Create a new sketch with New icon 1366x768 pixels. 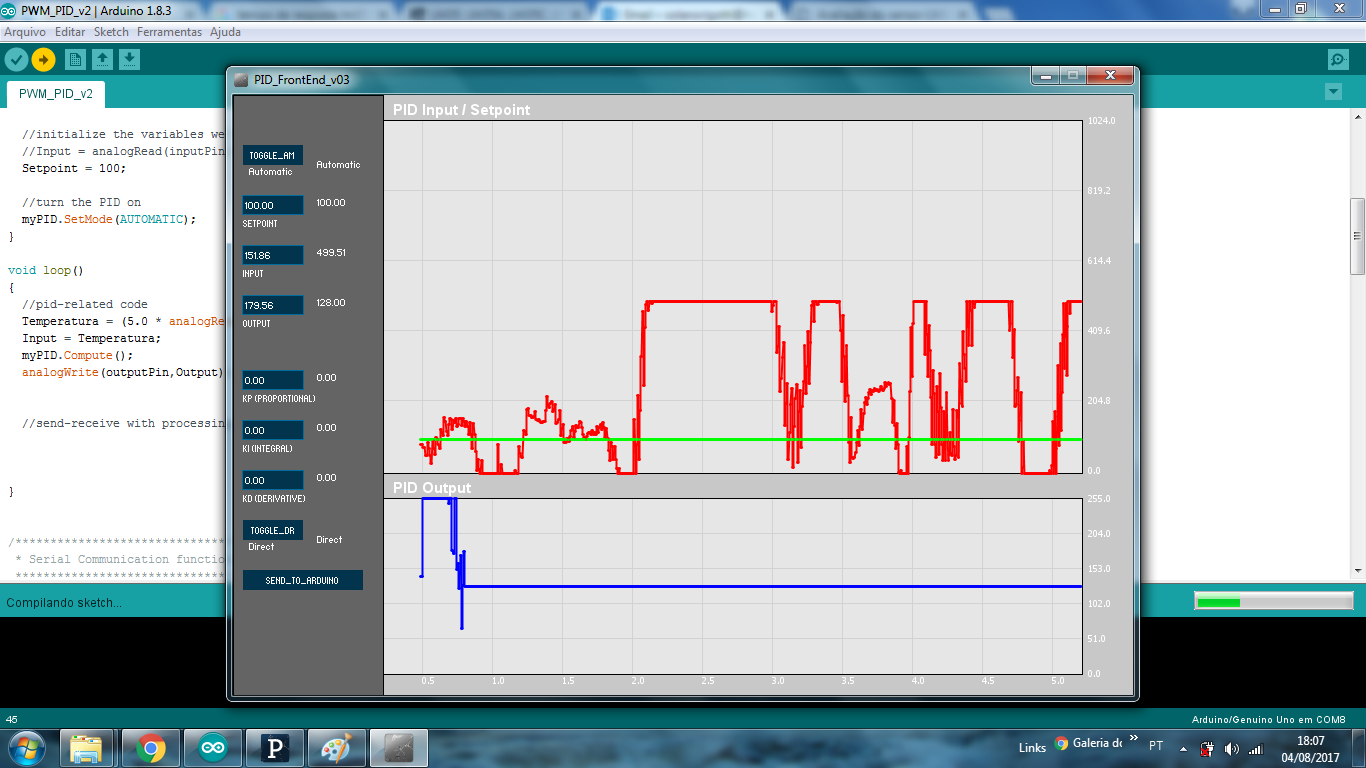coord(75,59)
